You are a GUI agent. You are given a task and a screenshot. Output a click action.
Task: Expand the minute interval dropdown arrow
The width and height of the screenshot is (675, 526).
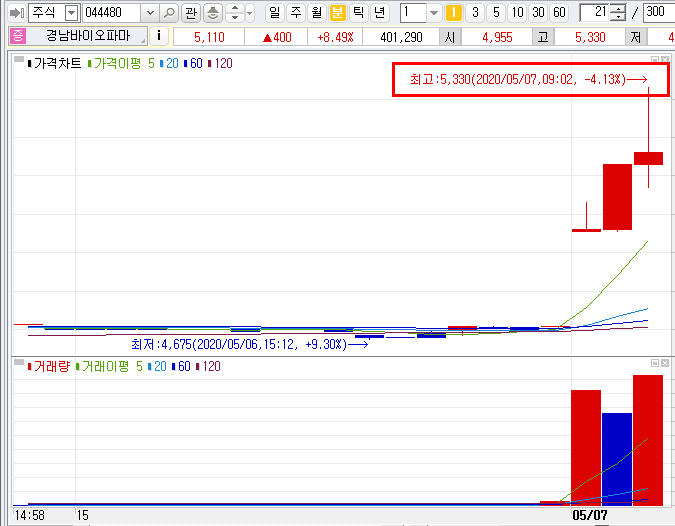click(x=434, y=13)
